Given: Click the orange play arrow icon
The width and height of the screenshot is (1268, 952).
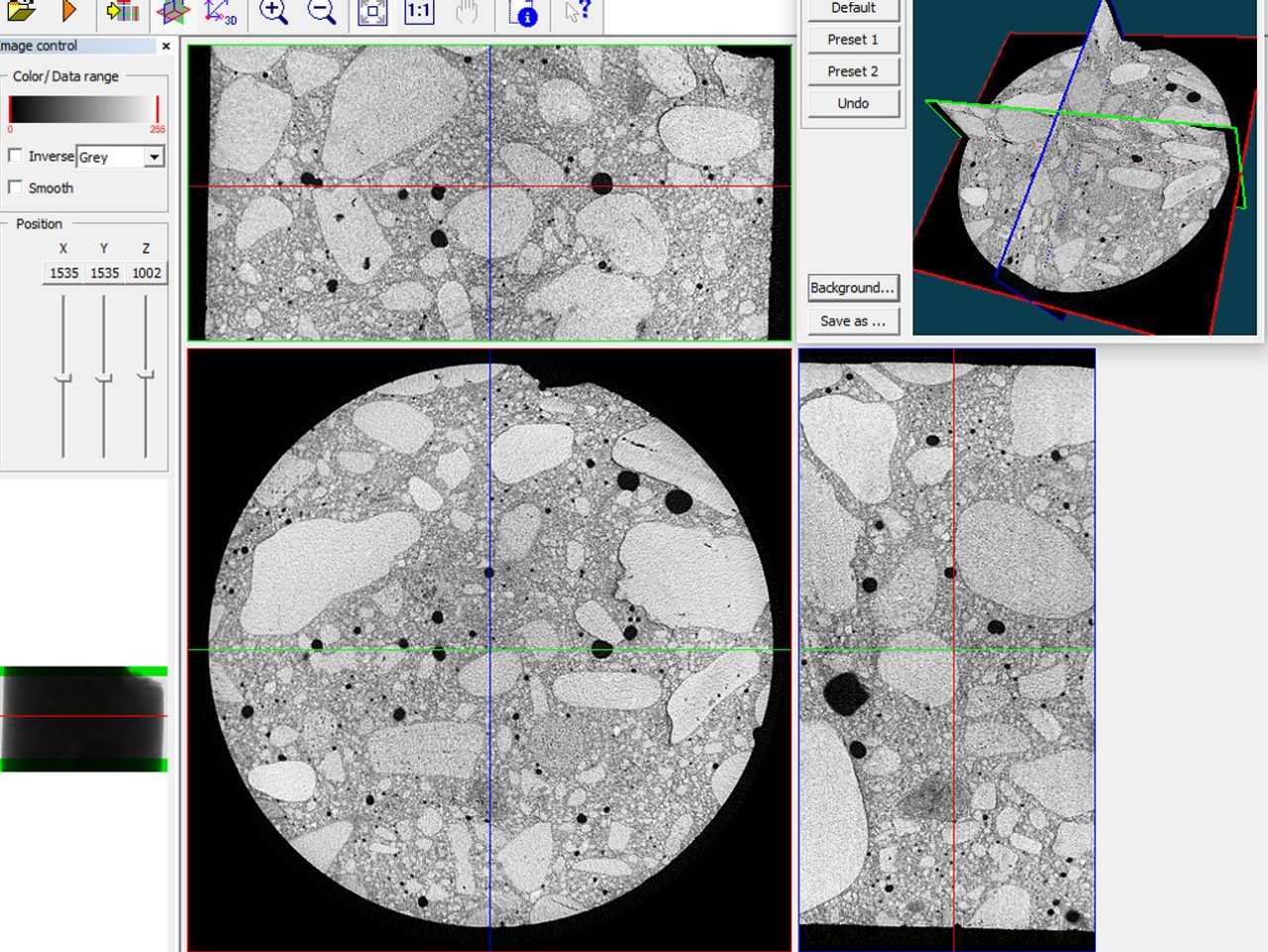Looking at the screenshot, I should tap(69, 11).
